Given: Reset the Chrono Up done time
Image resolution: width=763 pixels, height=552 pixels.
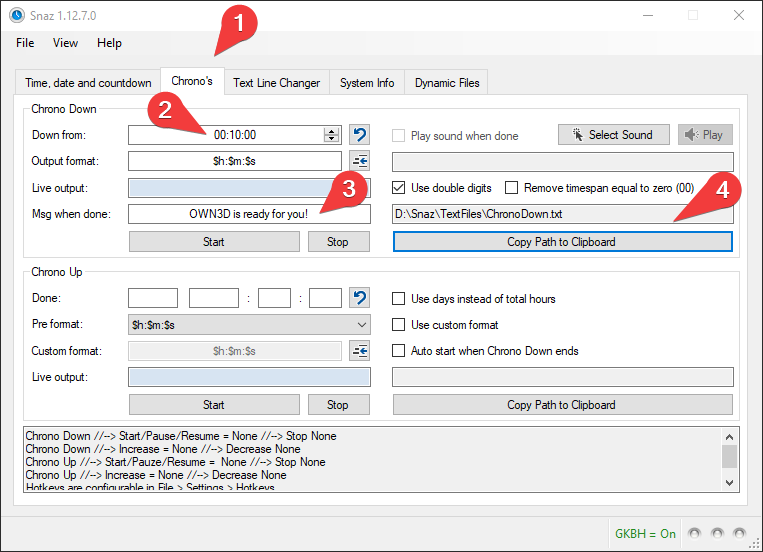Looking at the screenshot, I should point(360,298).
